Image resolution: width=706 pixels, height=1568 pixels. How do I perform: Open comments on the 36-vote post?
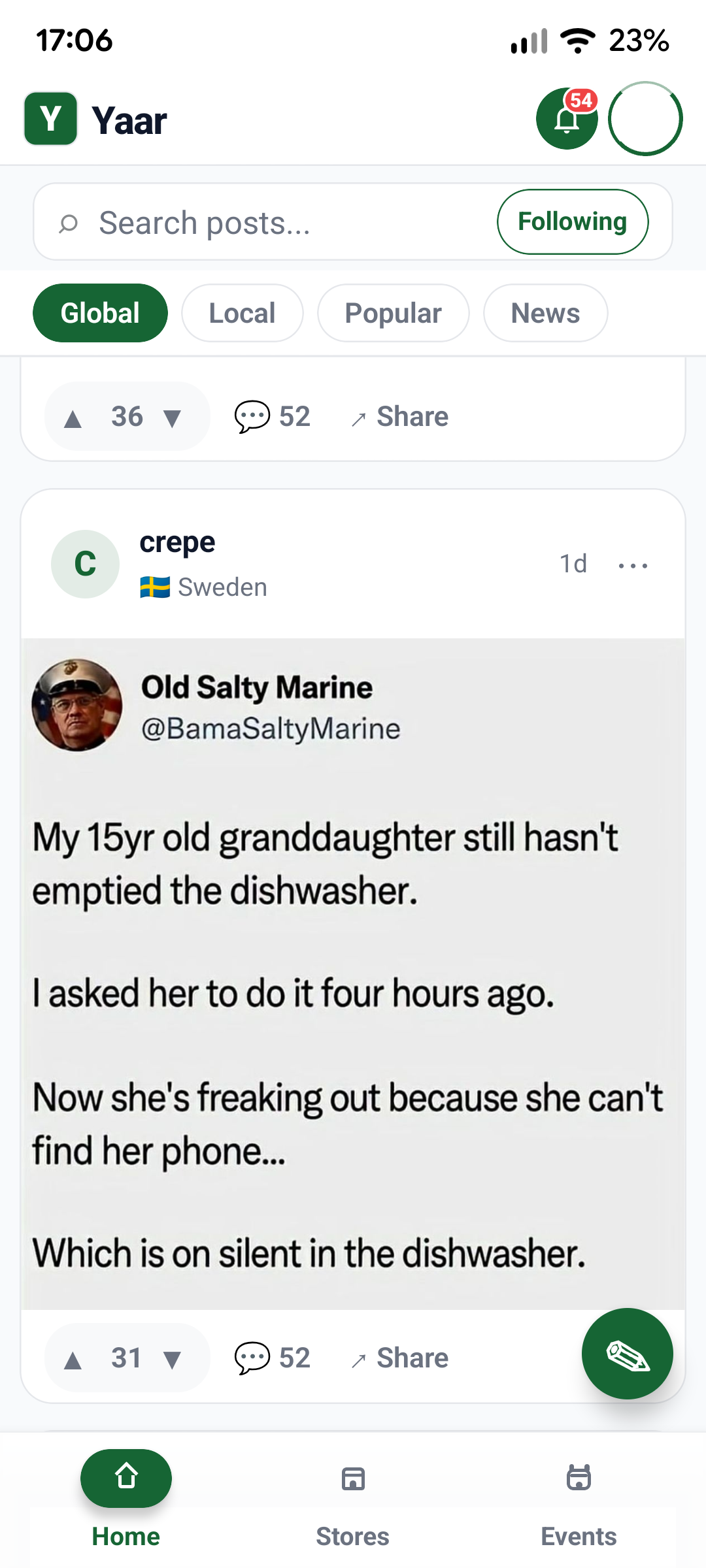click(272, 416)
